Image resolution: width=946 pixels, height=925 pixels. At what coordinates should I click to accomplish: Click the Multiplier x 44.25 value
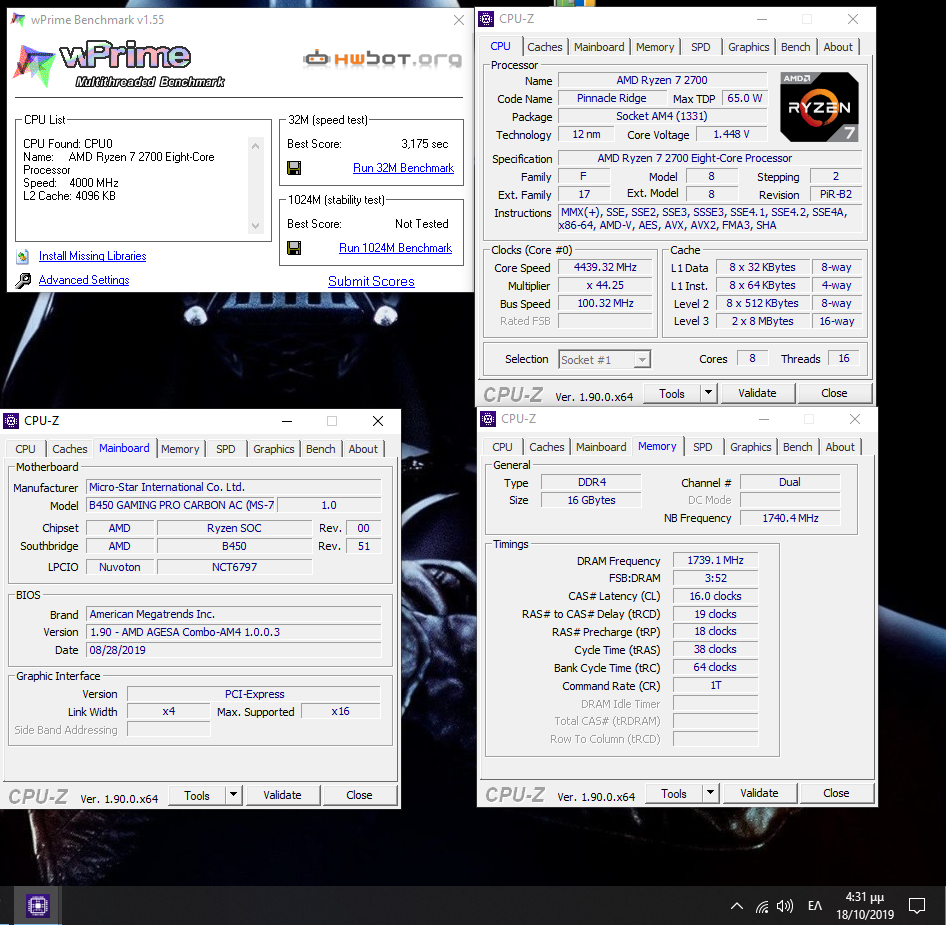[x=605, y=285]
